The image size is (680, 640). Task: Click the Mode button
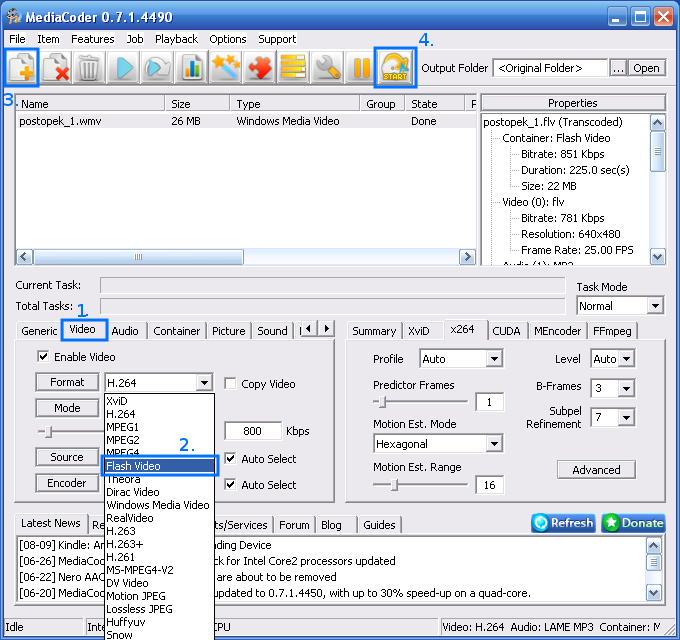pos(67,408)
